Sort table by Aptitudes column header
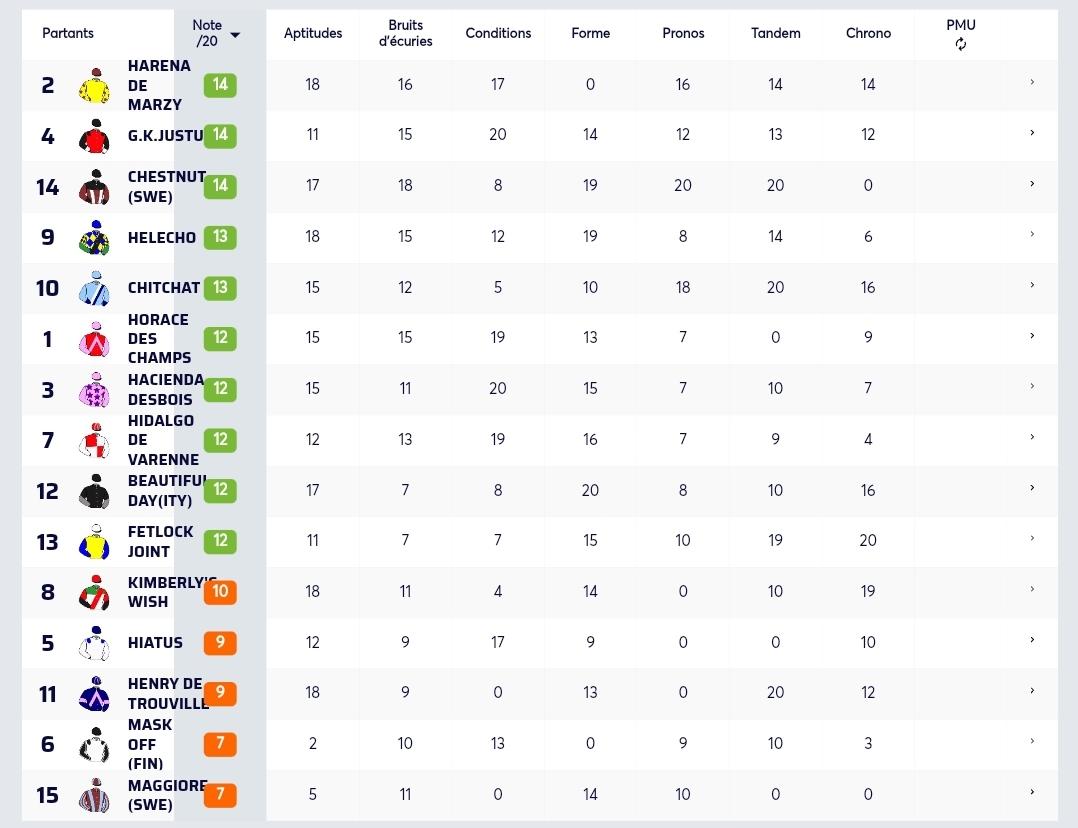1078x828 pixels. 313,33
